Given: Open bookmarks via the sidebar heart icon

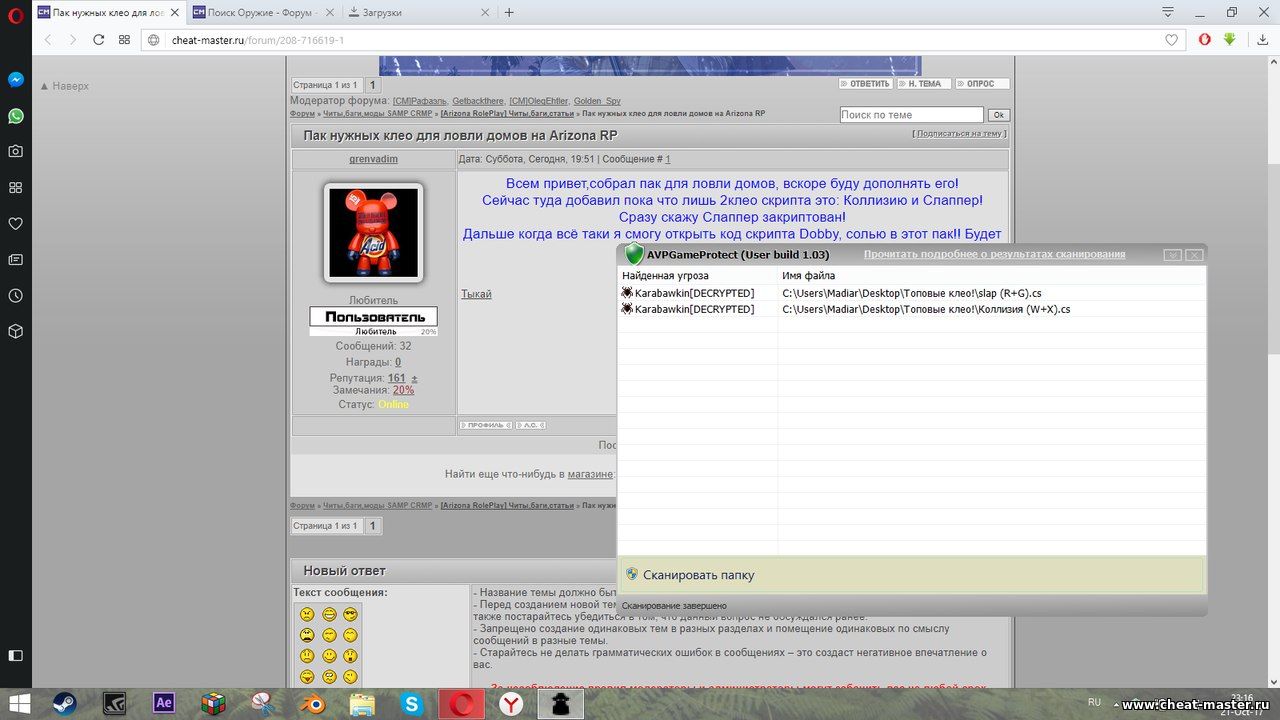Looking at the screenshot, I should click(16, 223).
